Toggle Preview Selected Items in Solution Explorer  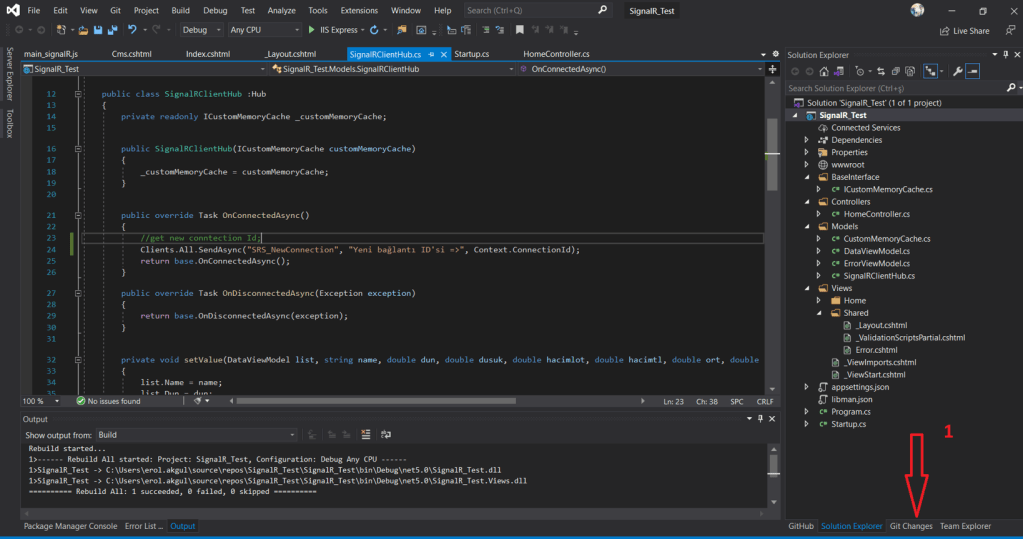(972, 71)
